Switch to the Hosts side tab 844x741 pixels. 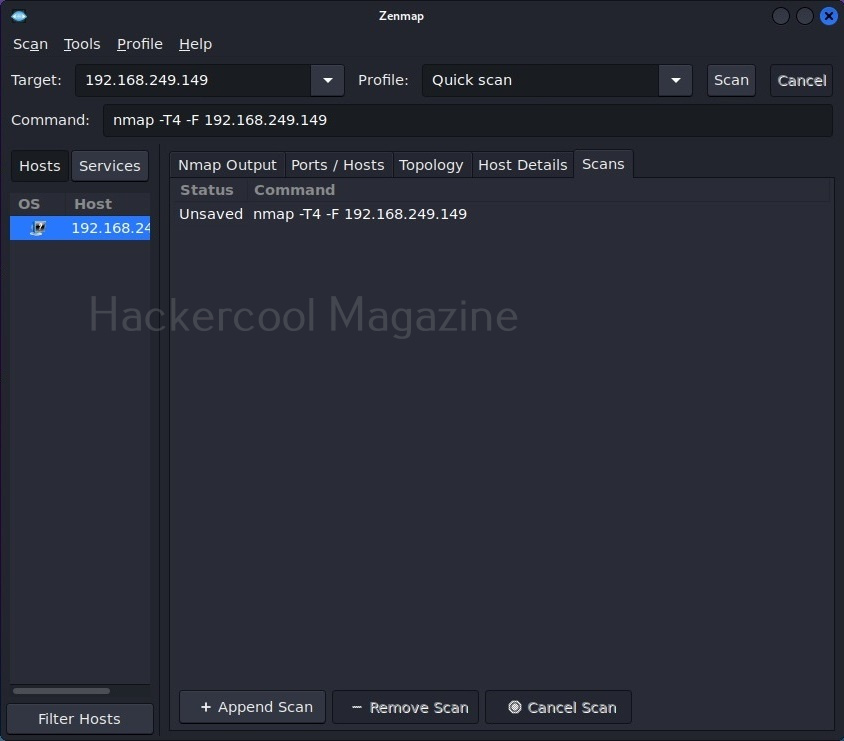click(40, 166)
